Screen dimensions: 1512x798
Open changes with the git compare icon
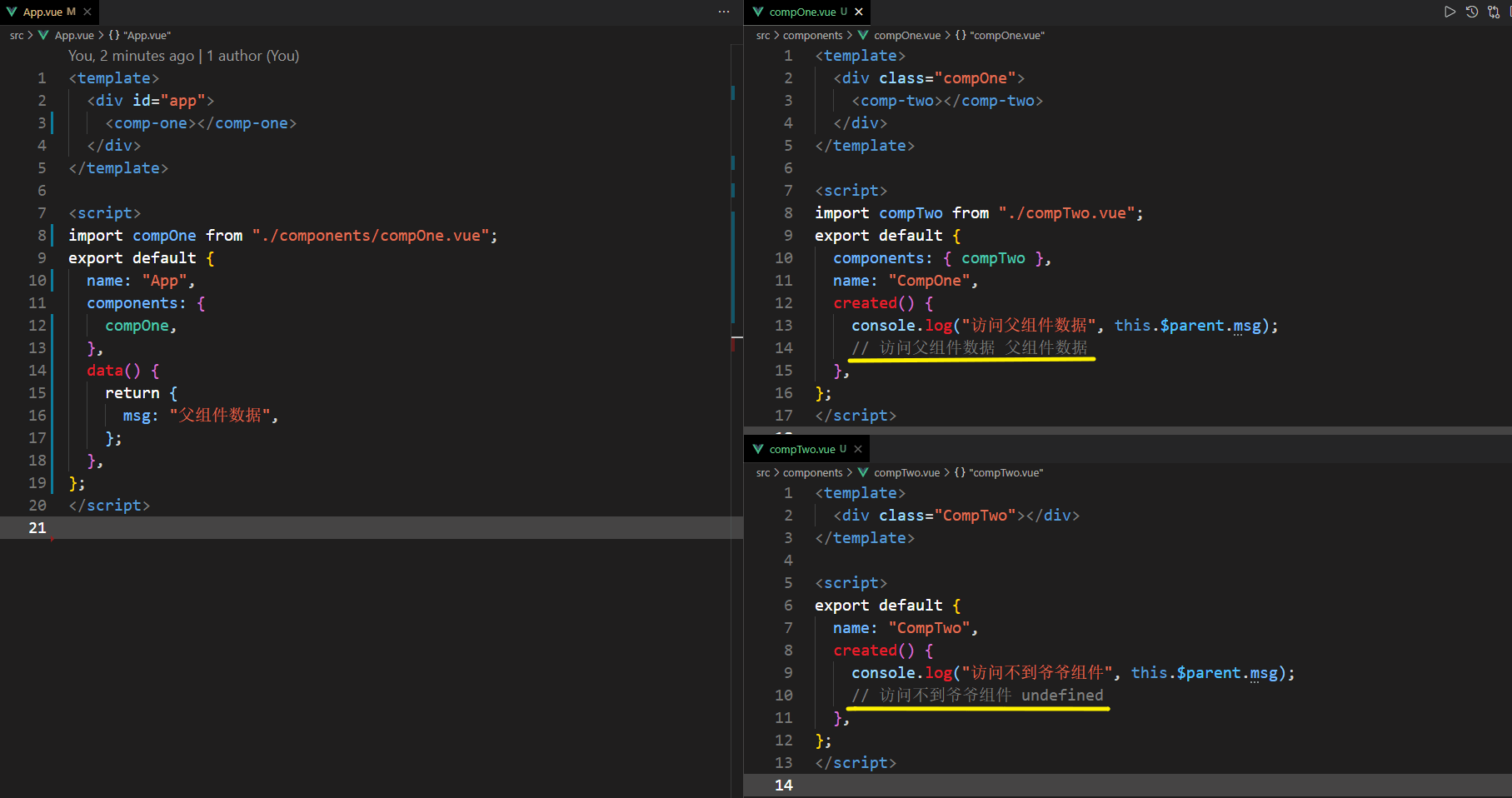[x=1494, y=12]
